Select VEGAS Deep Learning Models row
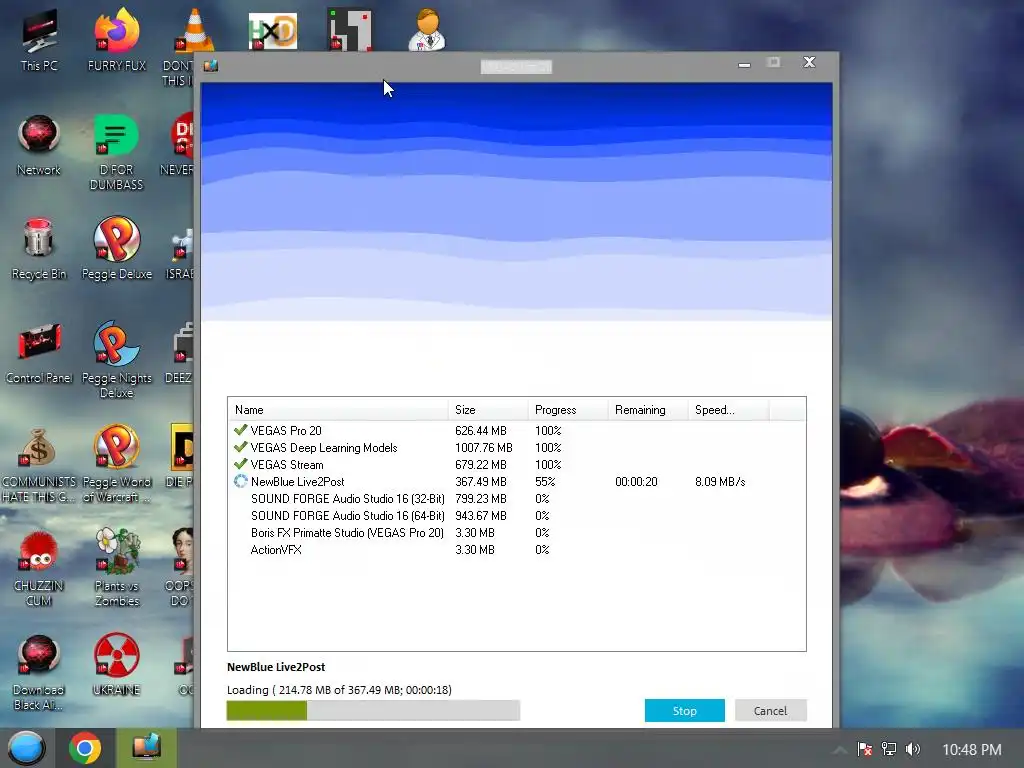 [517, 447]
